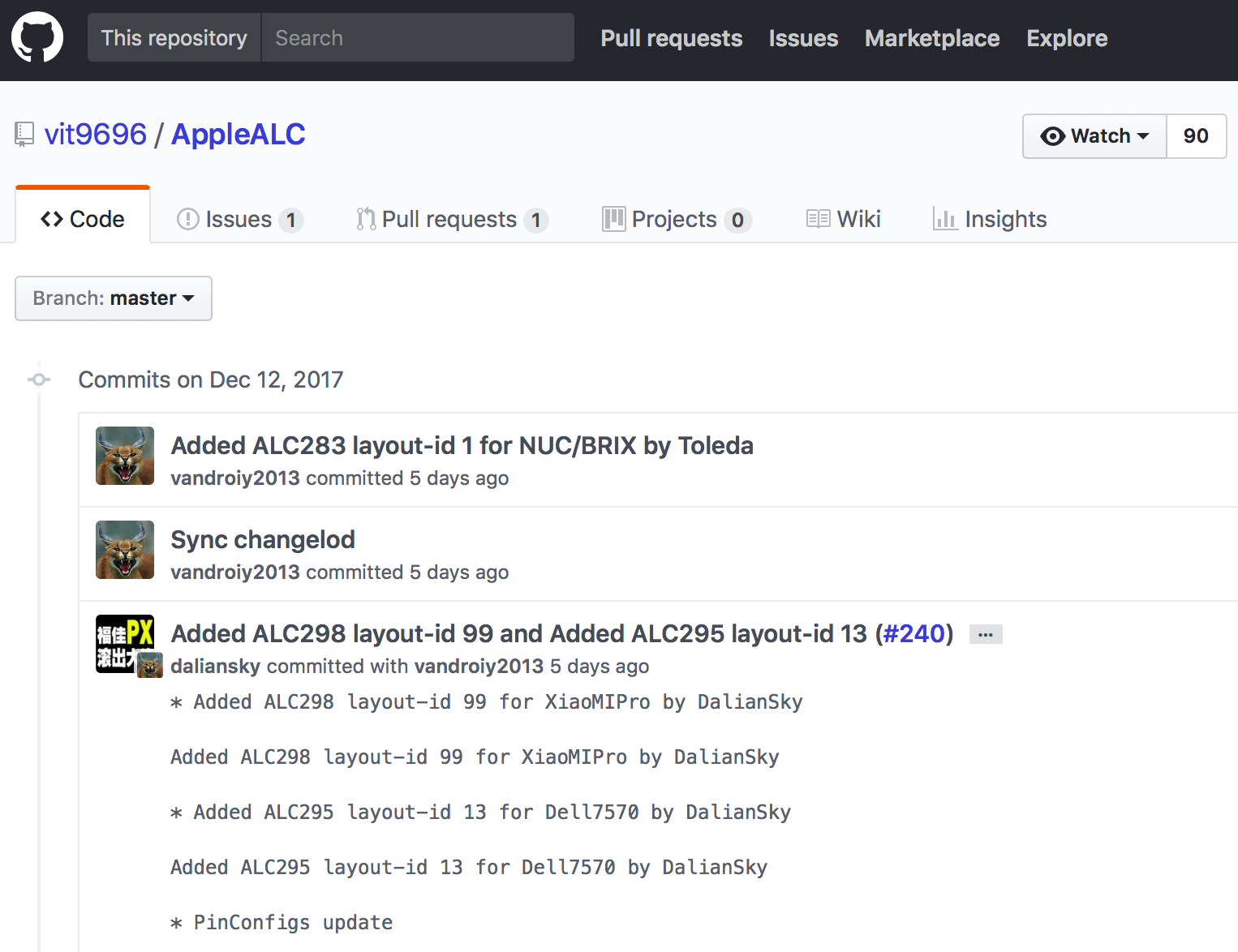This screenshot has width=1238, height=952.
Task: Click the Wiki tab book icon
Action: pos(818,219)
